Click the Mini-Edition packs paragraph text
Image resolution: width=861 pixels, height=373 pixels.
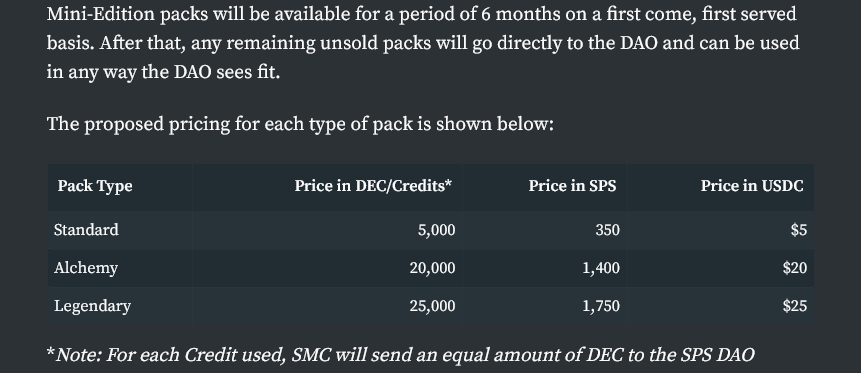tap(423, 43)
